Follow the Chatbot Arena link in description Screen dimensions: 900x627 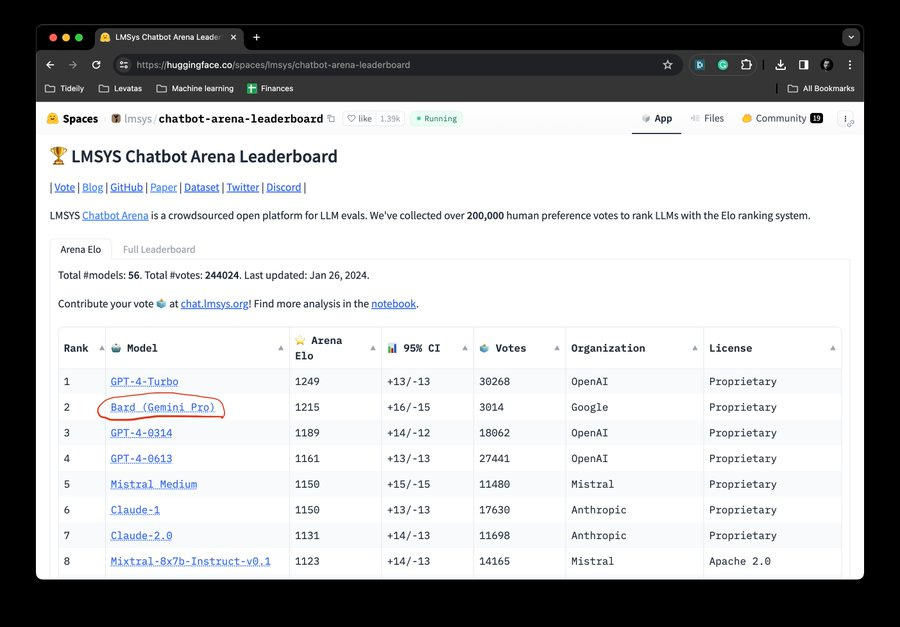(115, 216)
